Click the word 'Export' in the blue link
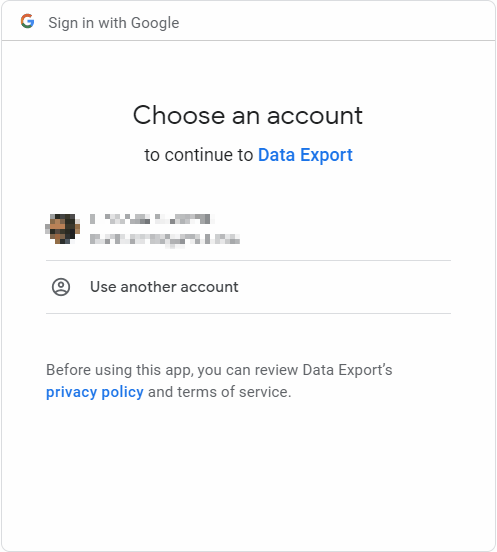497x552 pixels. [x=326, y=155]
